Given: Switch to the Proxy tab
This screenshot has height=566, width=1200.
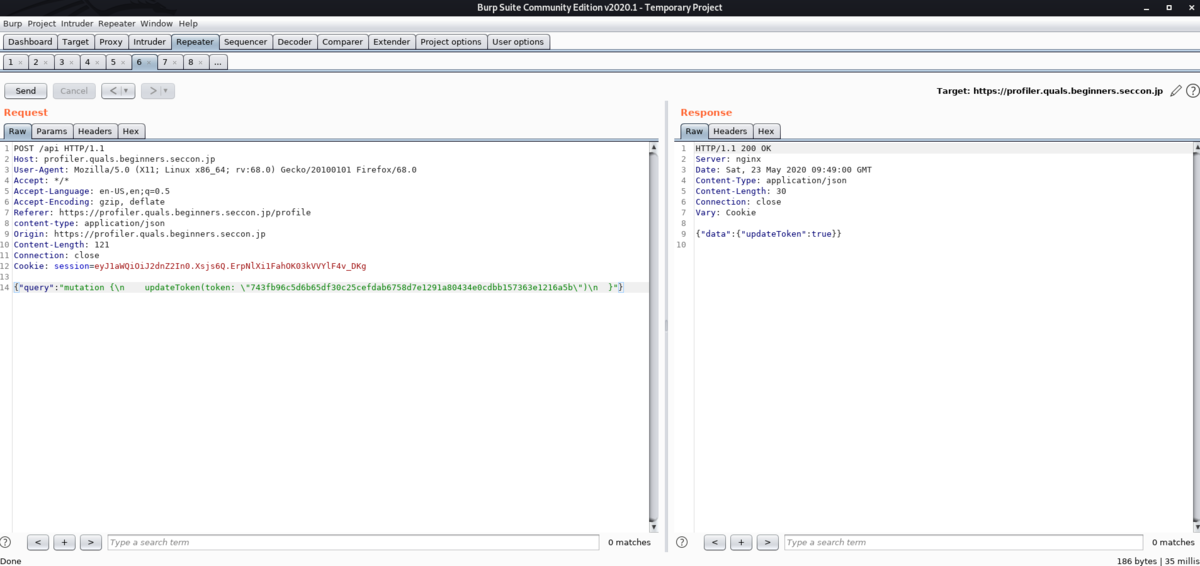Looking at the screenshot, I should [x=111, y=42].
